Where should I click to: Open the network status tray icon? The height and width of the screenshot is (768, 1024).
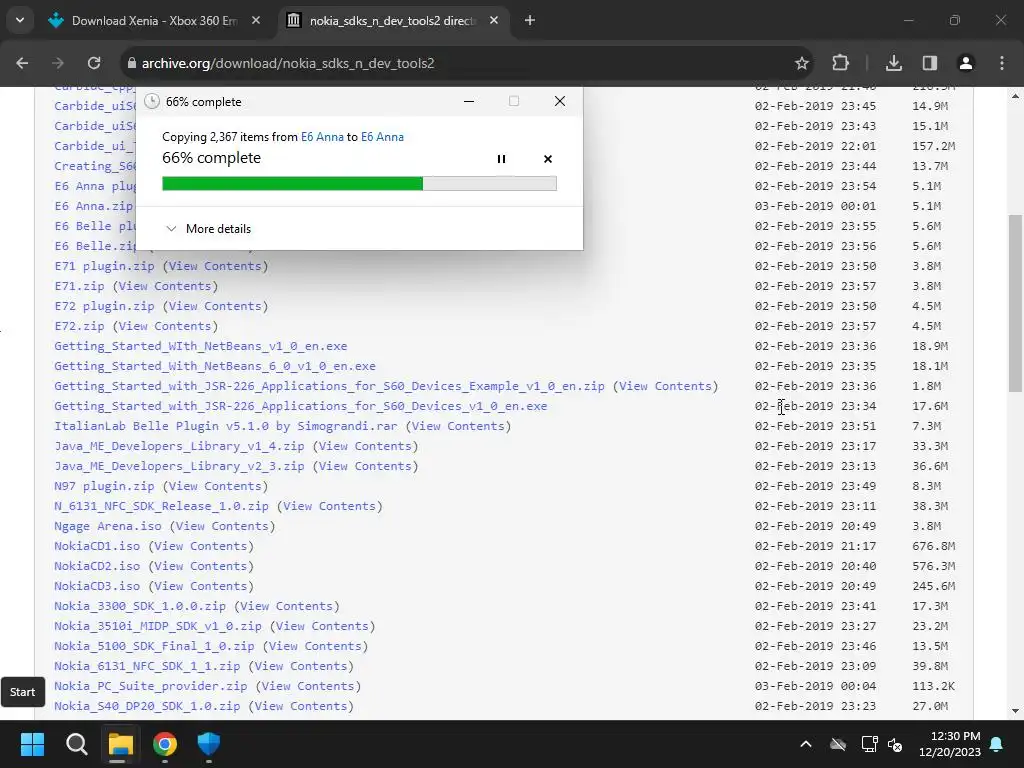pos(869,744)
